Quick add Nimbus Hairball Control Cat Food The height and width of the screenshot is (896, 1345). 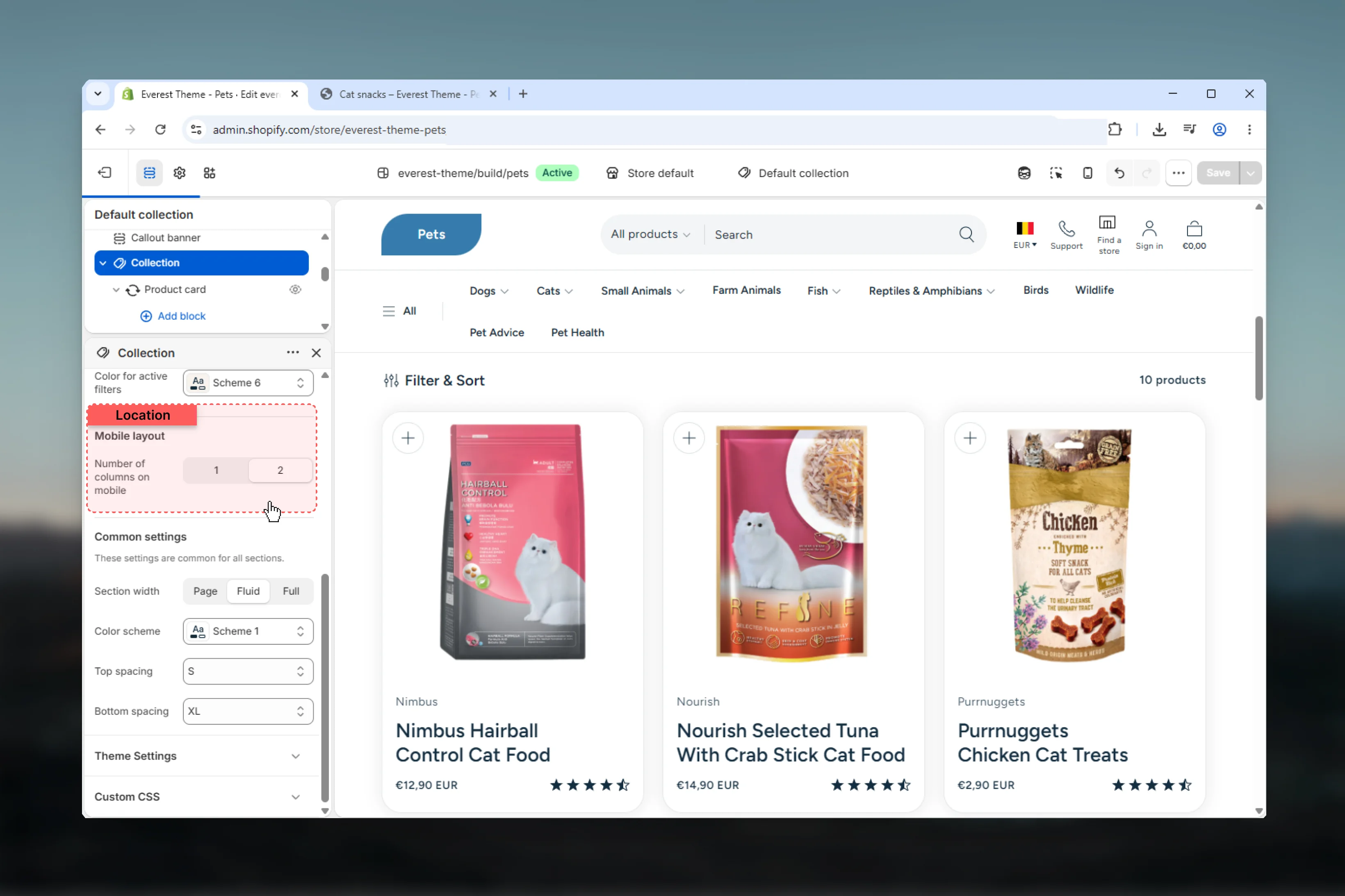408,438
